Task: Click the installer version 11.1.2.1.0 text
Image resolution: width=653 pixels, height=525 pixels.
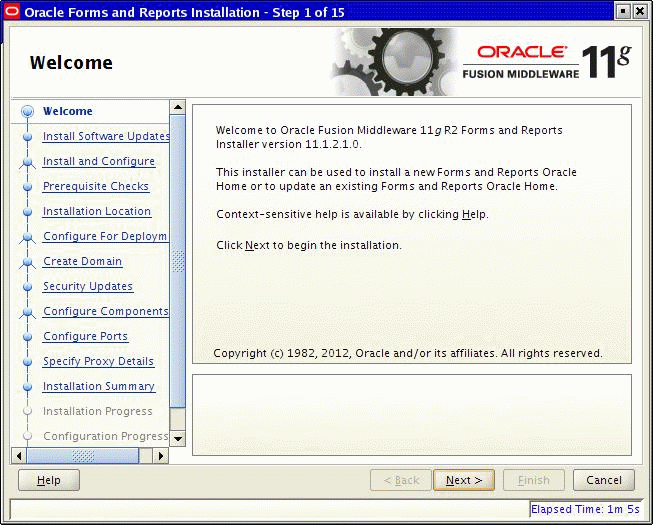Action: [288, 144]
